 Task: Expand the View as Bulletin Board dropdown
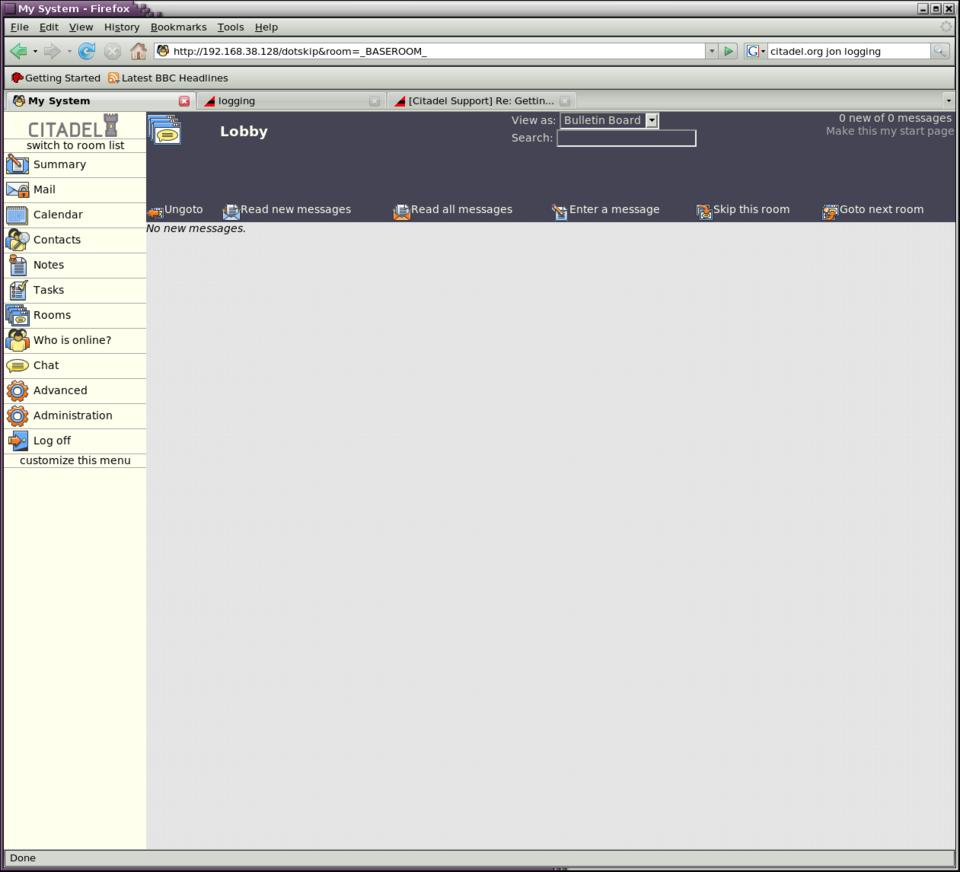pos(651,120)
